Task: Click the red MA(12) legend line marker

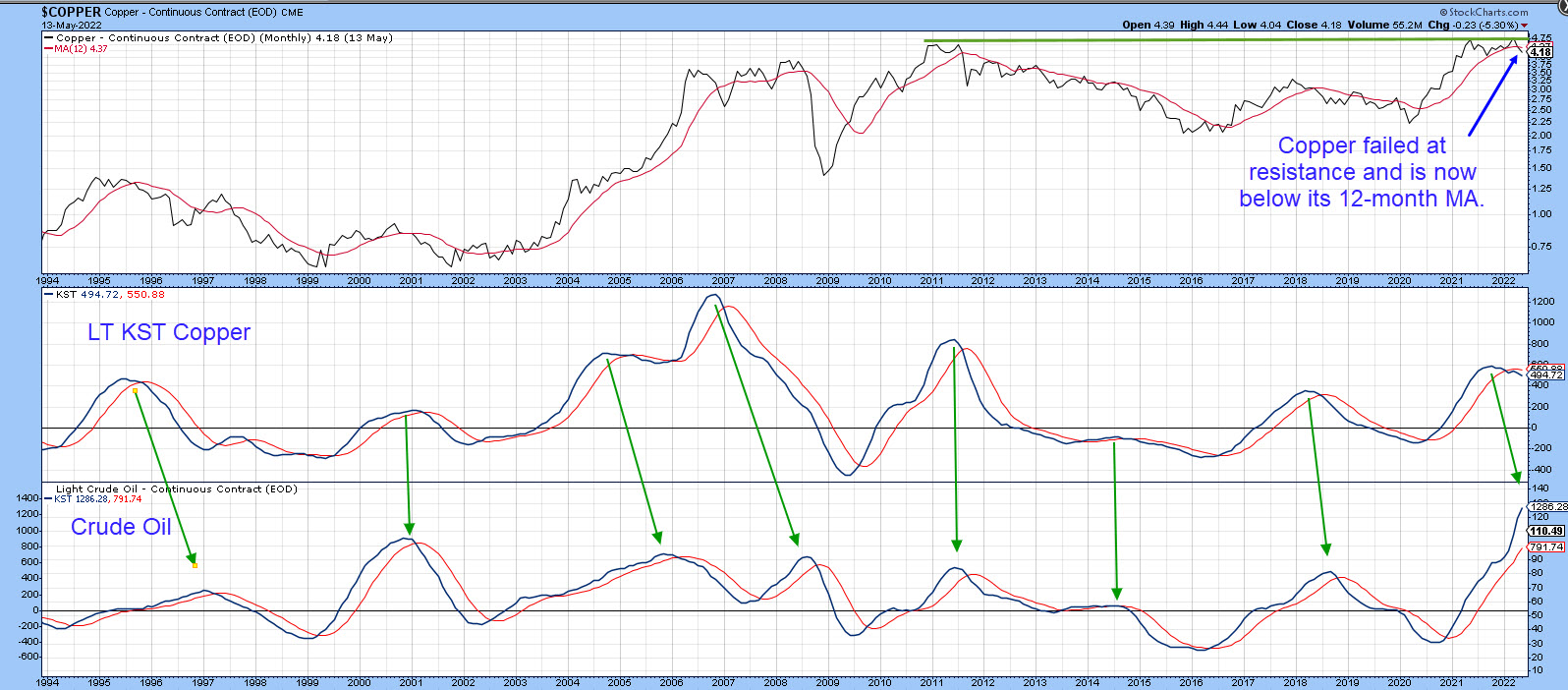Action: click(x=48, y=49)
